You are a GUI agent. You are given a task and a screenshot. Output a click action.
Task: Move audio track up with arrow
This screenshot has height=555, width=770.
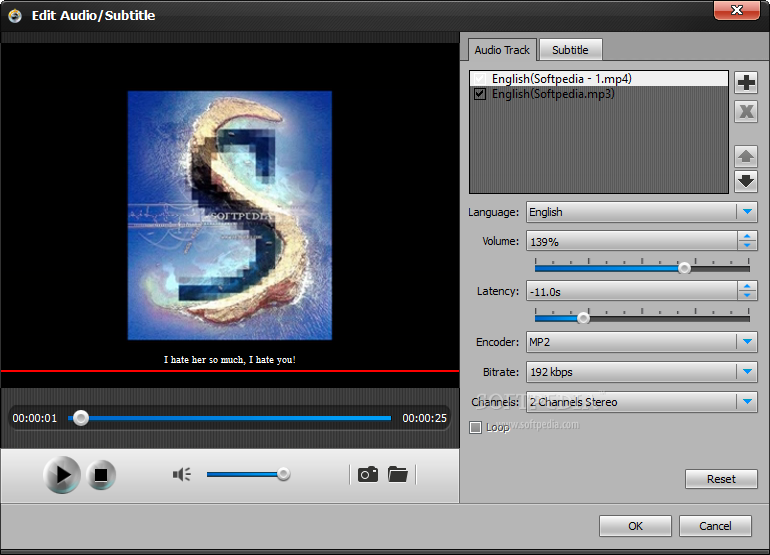746,157
